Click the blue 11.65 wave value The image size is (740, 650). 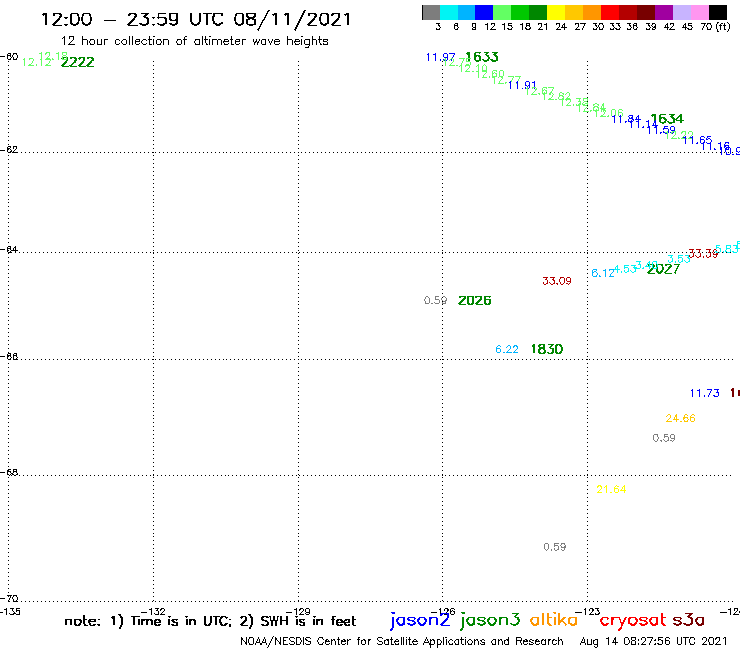pos(697,140)
